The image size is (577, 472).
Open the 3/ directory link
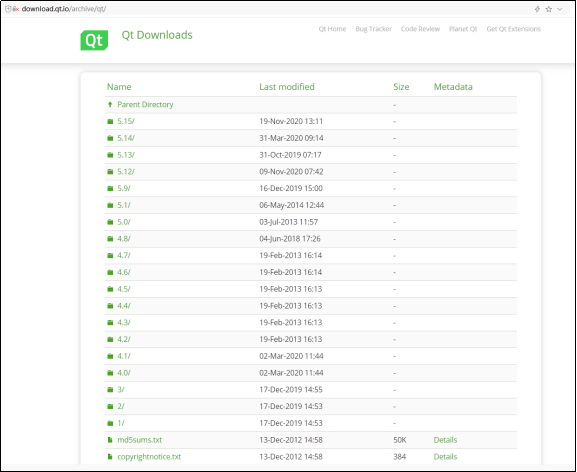(121, 390)
